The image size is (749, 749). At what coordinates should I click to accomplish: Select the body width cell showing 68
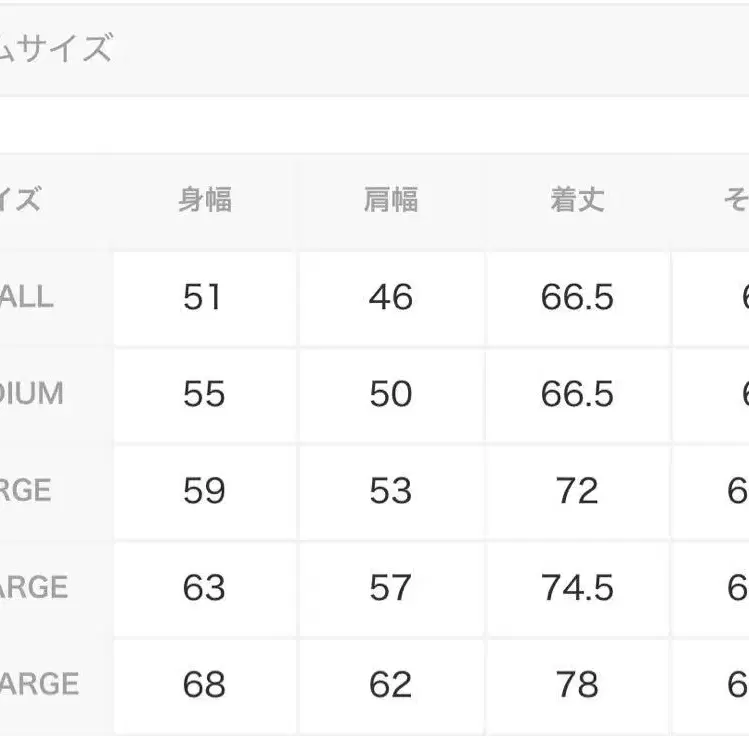pyautogui.click(x=204, y=685)
